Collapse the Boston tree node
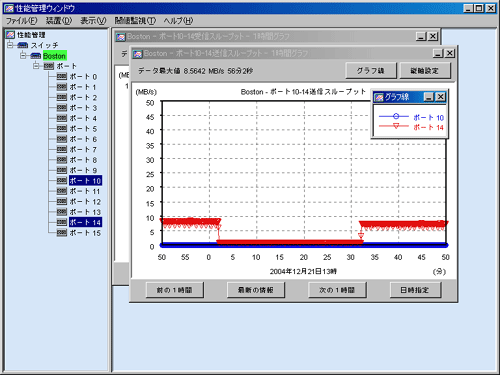This screenshot has width=500, height=375. 23,55
